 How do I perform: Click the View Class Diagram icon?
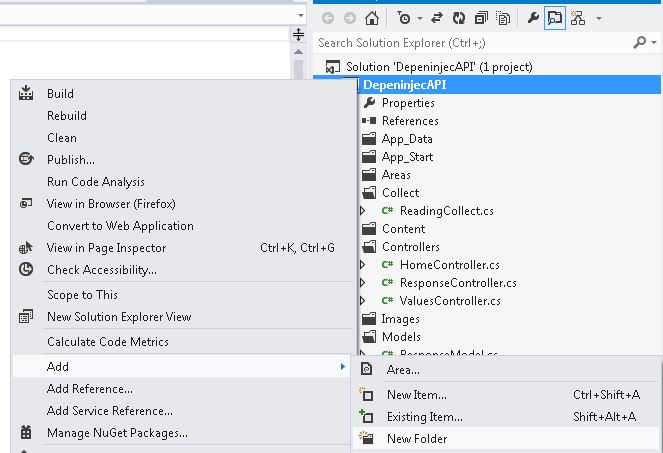pos(577,18)
